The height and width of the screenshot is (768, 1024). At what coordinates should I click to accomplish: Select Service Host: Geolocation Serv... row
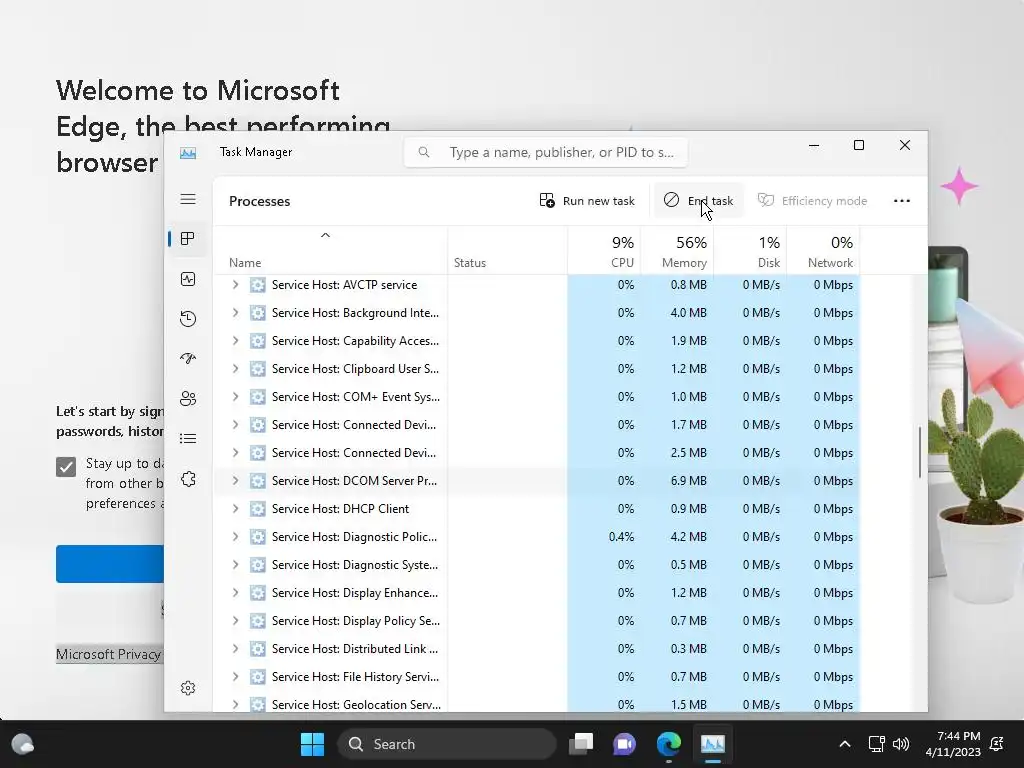click(536, 703)
